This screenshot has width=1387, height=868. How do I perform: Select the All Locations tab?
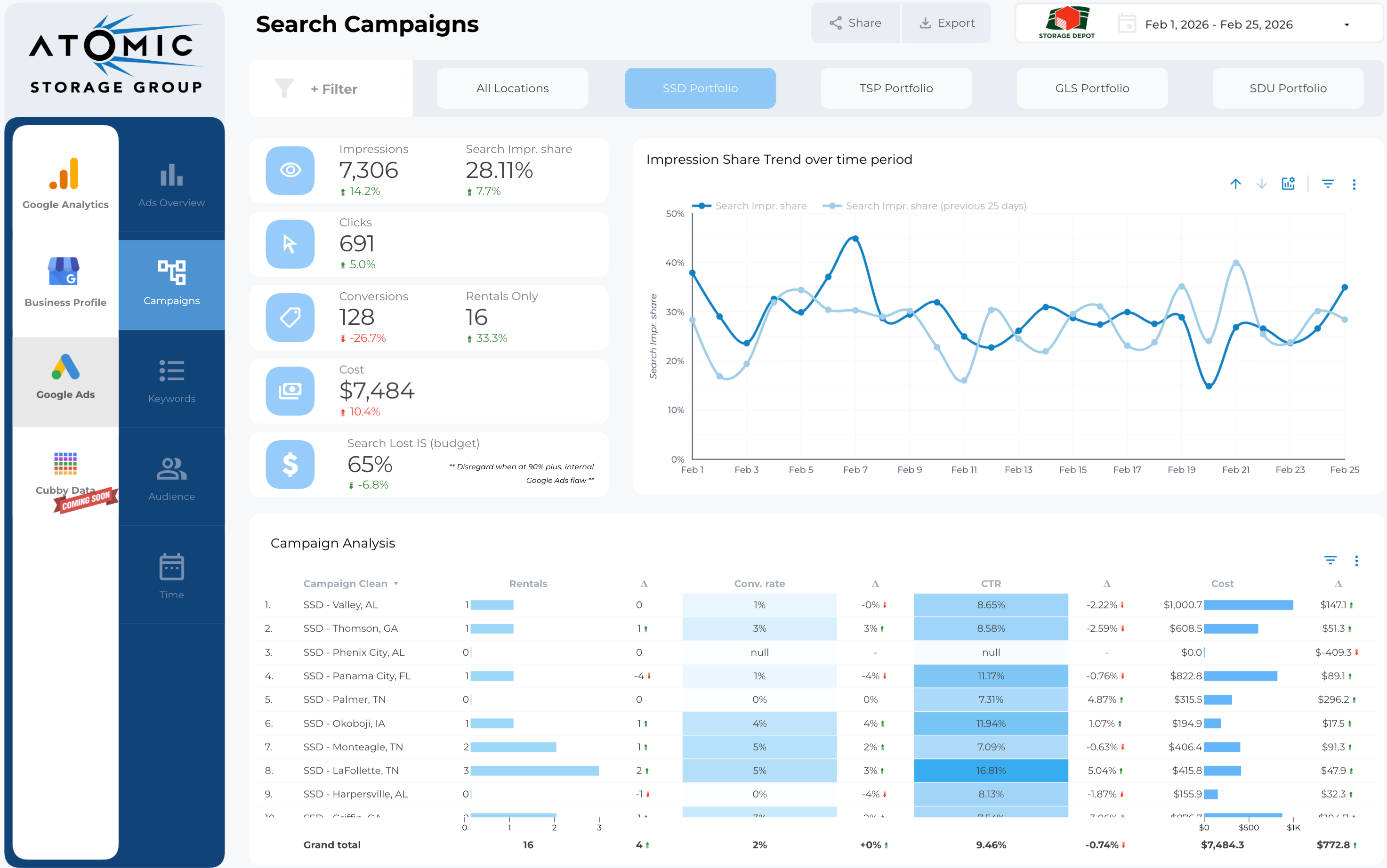[512, 88]
